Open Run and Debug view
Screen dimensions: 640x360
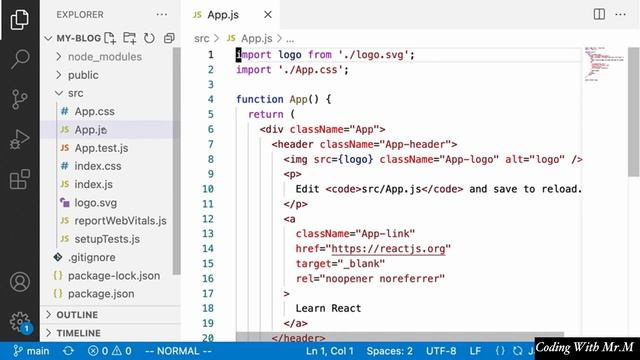click(x=20, y=139)
